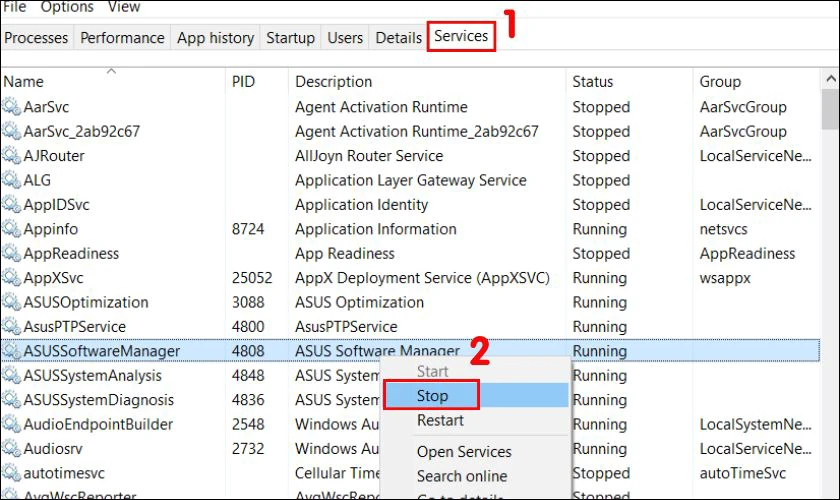Click the AJRouter service gear icon

[11, 155]
